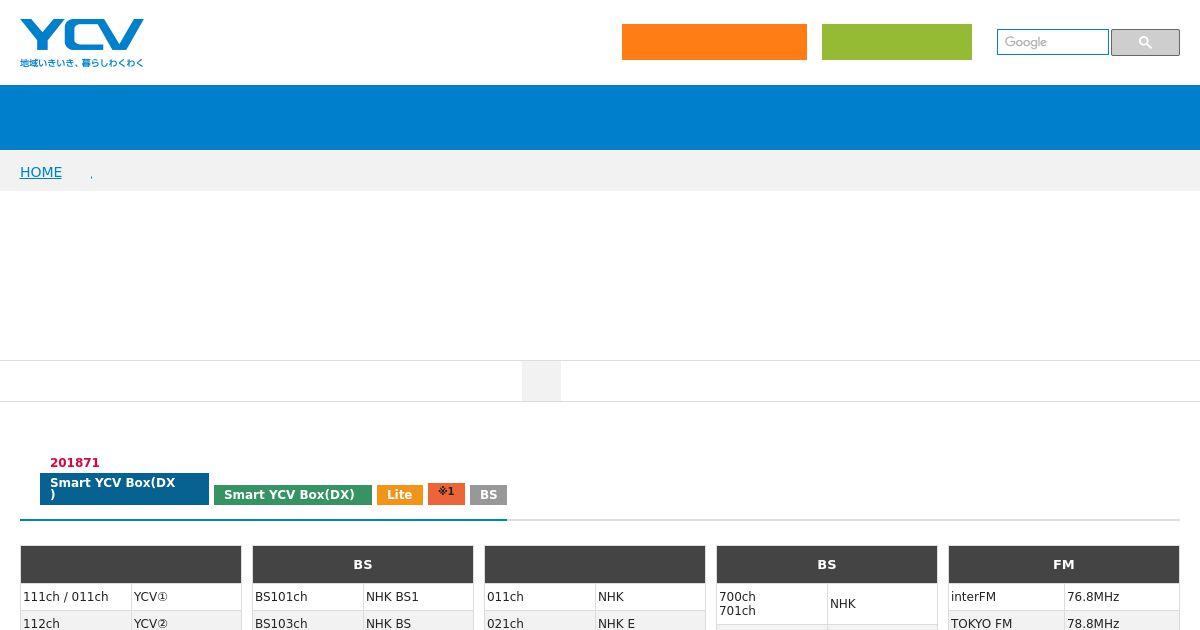Click the red 201871 text

click(75, 463)
